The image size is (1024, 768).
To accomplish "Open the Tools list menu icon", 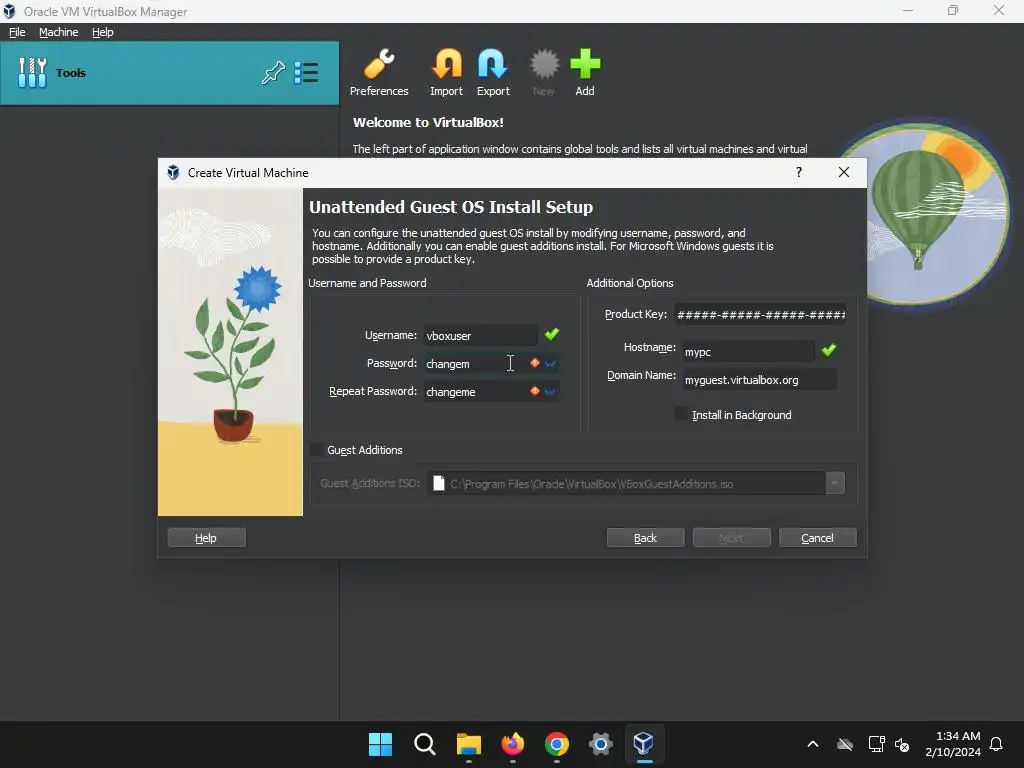I will tap(306, 72).
